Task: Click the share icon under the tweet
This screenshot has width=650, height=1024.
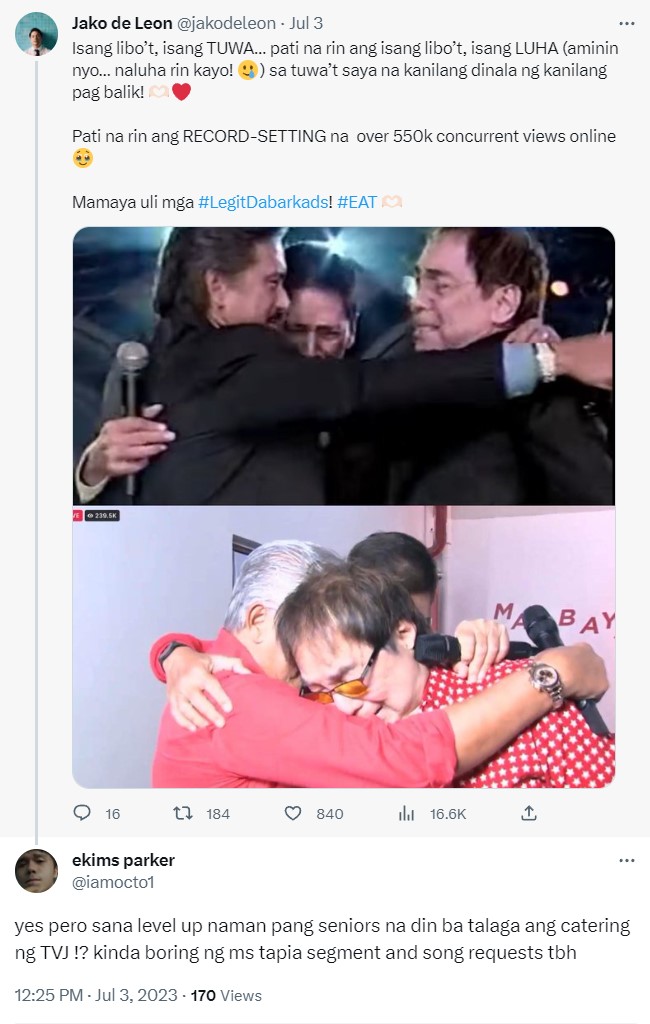Action: (529, 814)
